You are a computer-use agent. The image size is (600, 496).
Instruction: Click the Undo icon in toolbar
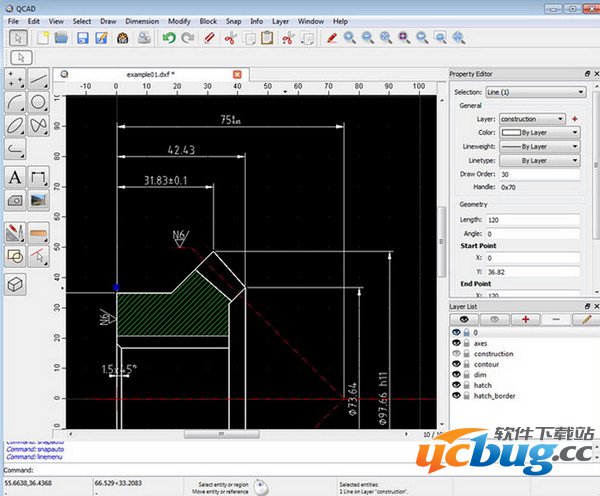168,38
